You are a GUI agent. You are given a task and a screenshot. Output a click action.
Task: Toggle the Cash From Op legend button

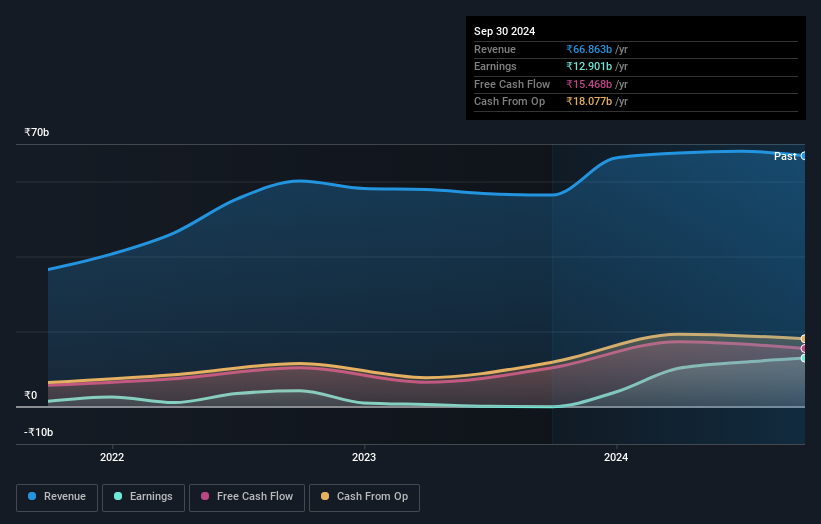click(364, 497)
